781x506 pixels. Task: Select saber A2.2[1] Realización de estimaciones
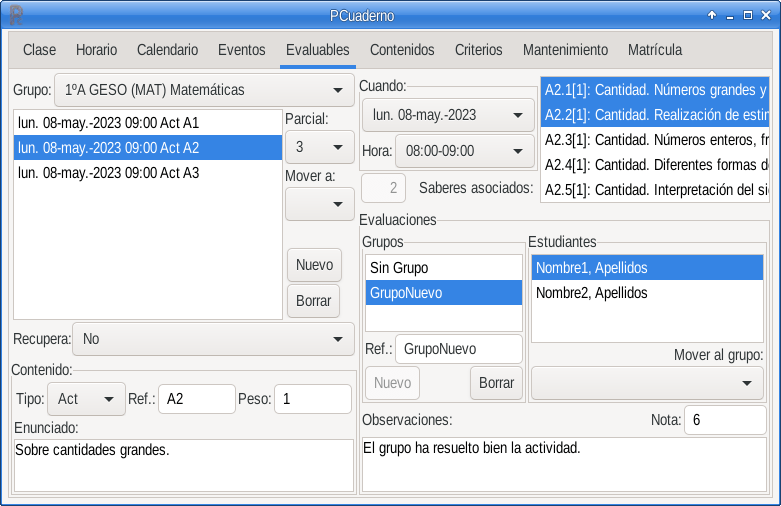coord(655,115)
